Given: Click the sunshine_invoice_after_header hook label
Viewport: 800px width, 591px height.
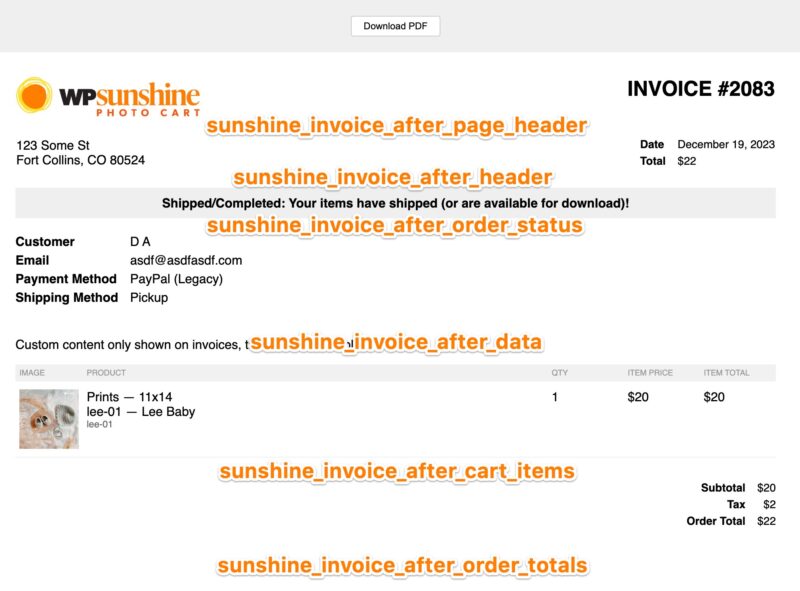Looking at the screenshot, I should 392,177.
